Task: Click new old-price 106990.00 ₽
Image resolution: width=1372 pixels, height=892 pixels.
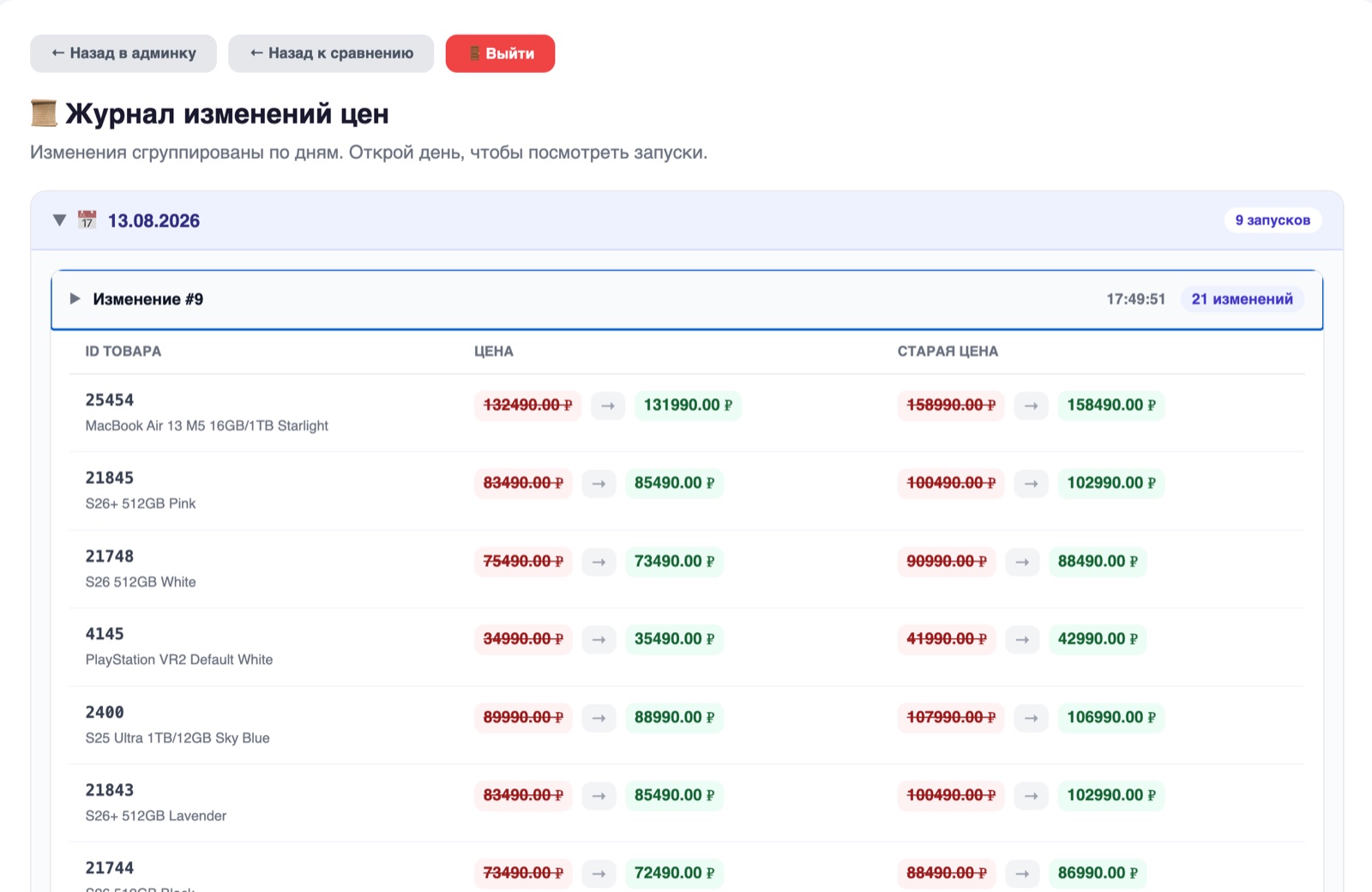Action: [x=1110, y=717]
